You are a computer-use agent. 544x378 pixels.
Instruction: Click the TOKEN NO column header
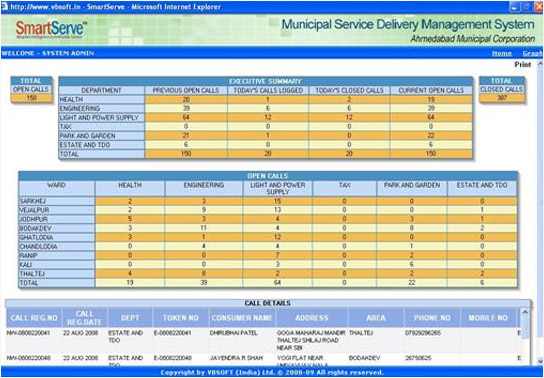coord(181,318)
